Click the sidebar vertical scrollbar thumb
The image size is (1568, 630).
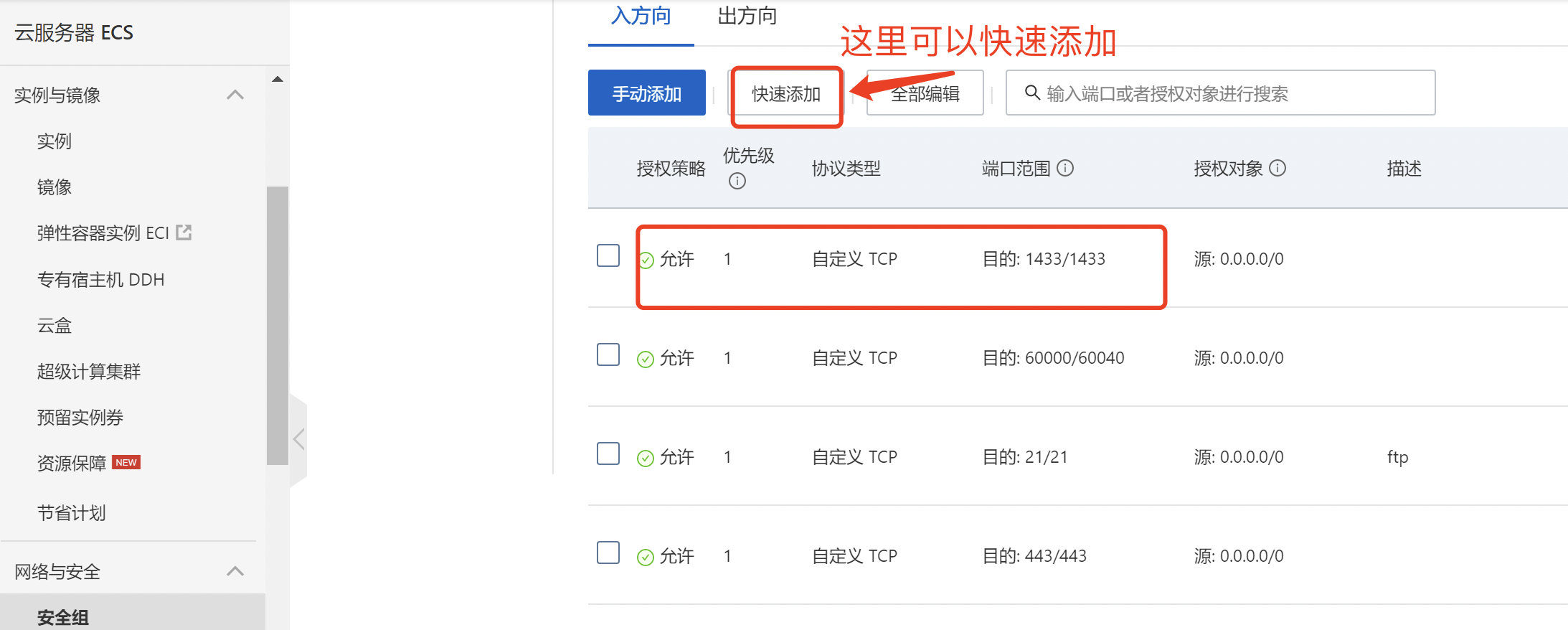point(278,326)
